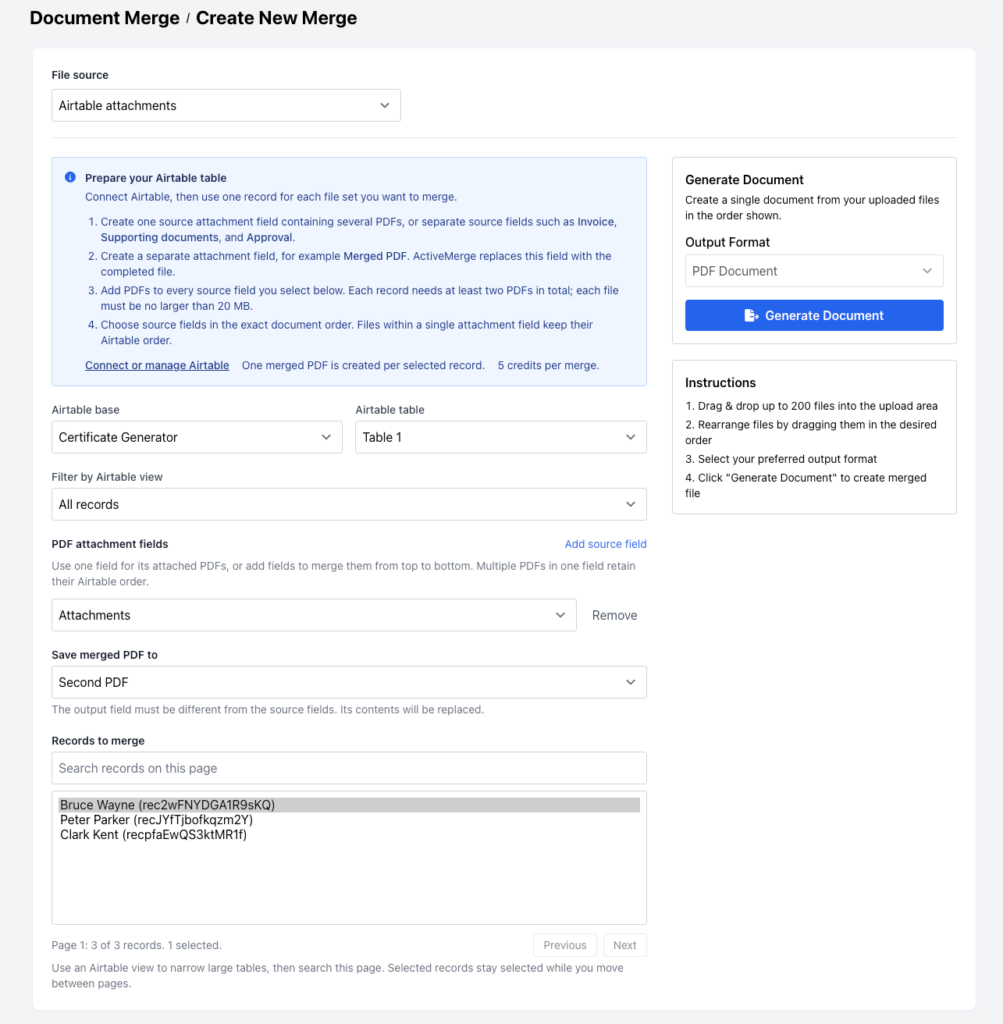Click the Create New Merge heading
The height and width of the screenshot is (1024, 1003).
click(276, 18)
